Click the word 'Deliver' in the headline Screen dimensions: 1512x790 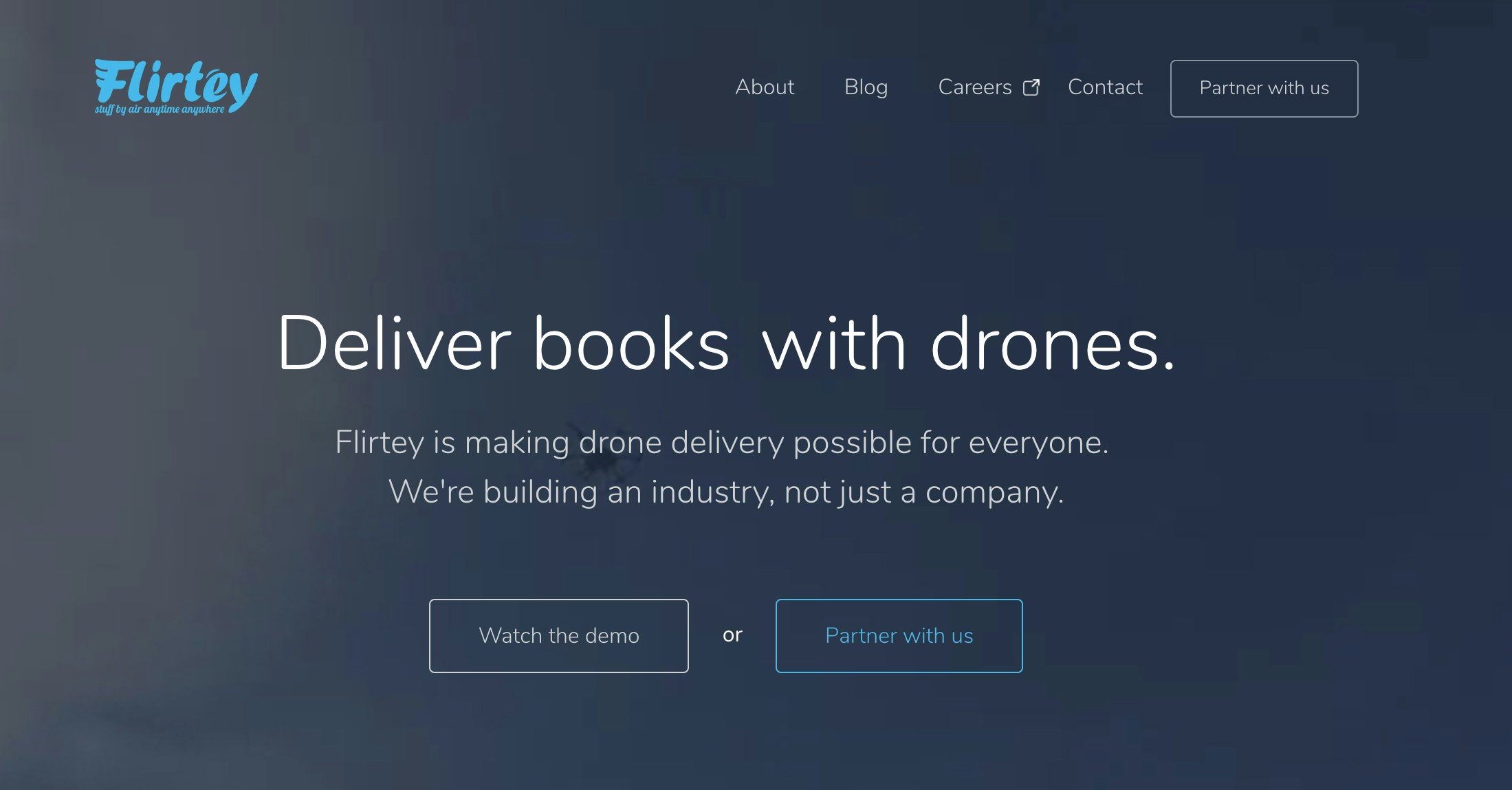point(394,344)
